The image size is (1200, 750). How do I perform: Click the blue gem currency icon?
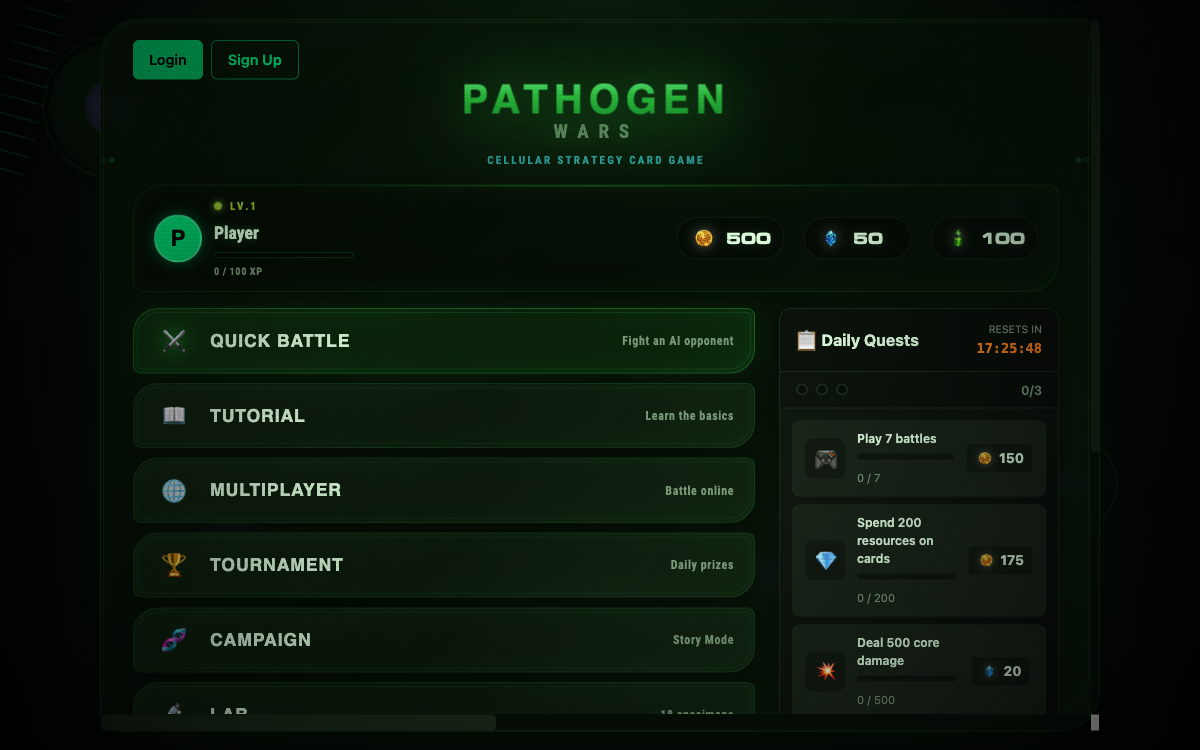pos(832,238)
